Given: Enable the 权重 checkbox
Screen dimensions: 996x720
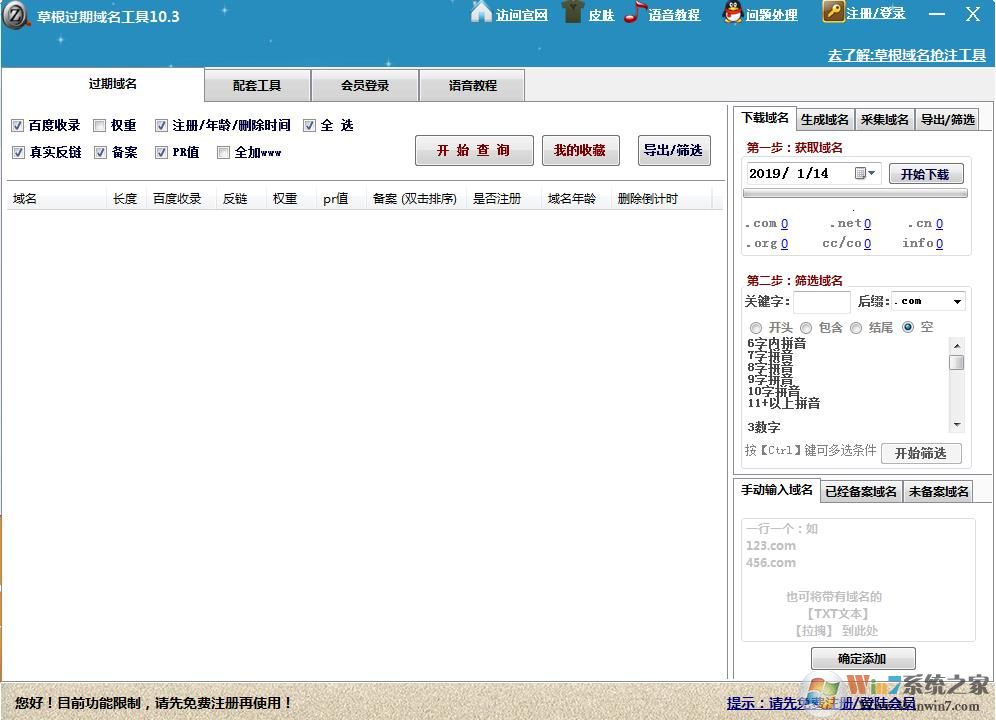Looking at the screenshot, I should [99, 126].
